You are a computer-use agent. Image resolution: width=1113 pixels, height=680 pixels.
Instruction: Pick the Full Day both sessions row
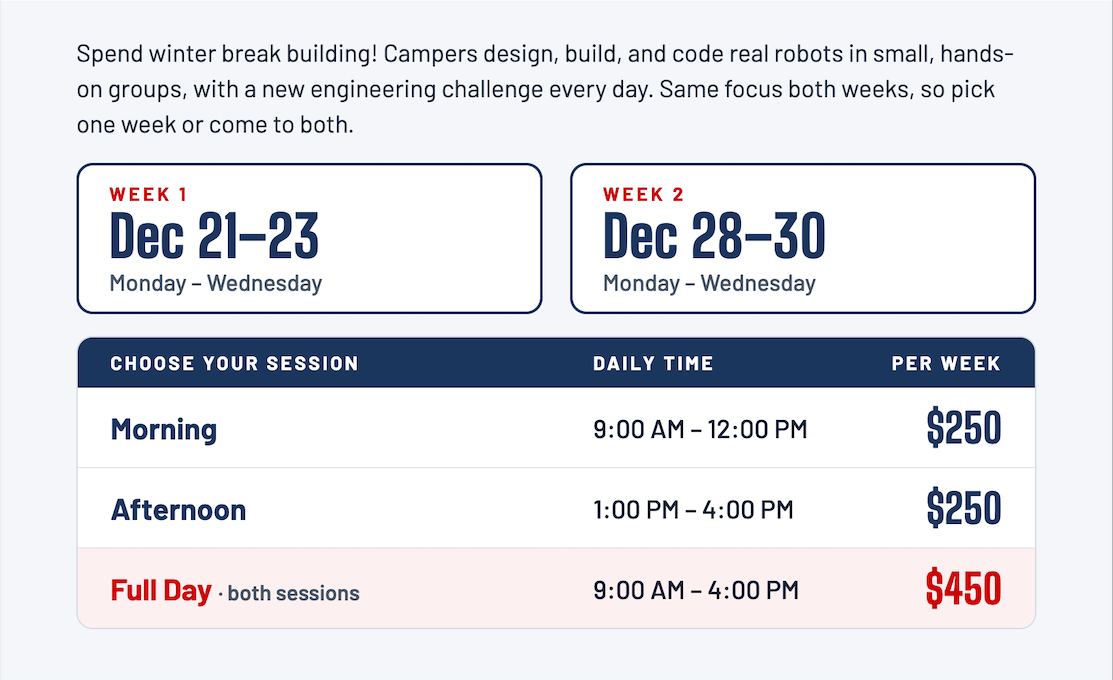[x=556, y=588]
